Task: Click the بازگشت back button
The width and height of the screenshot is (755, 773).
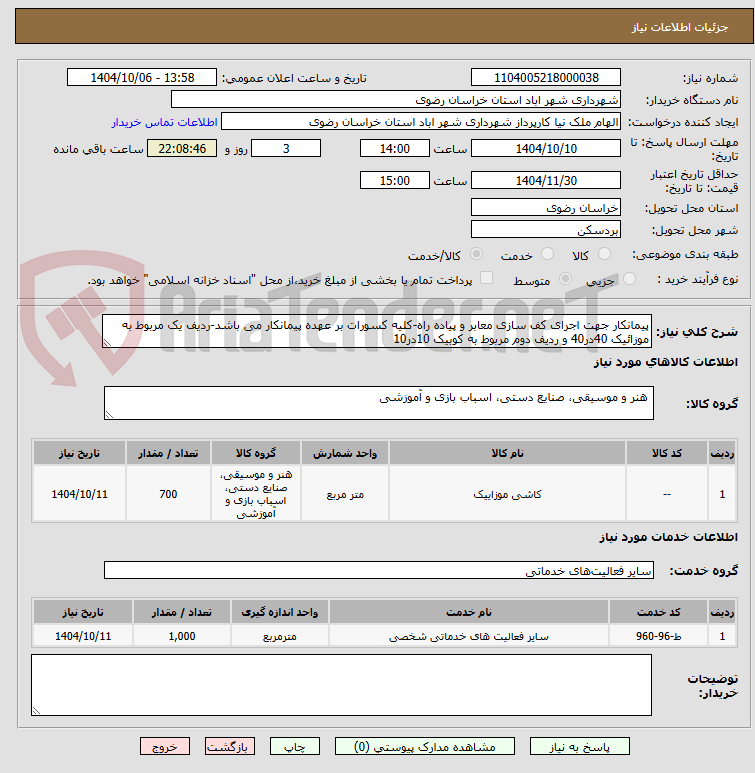Action: (230, 746)
